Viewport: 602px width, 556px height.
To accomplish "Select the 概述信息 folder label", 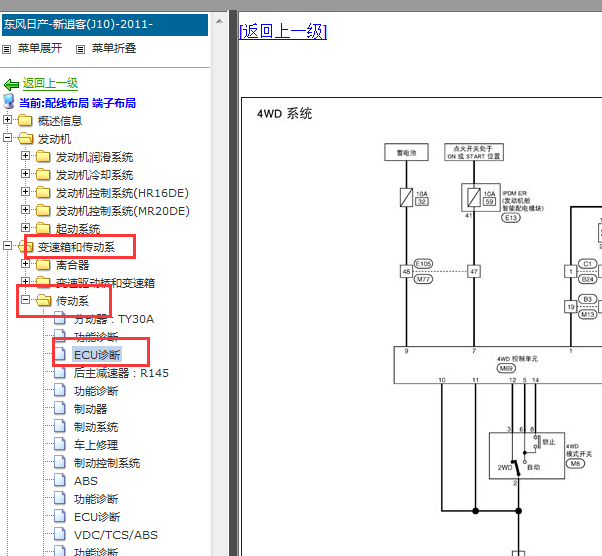I will point(60,121).
